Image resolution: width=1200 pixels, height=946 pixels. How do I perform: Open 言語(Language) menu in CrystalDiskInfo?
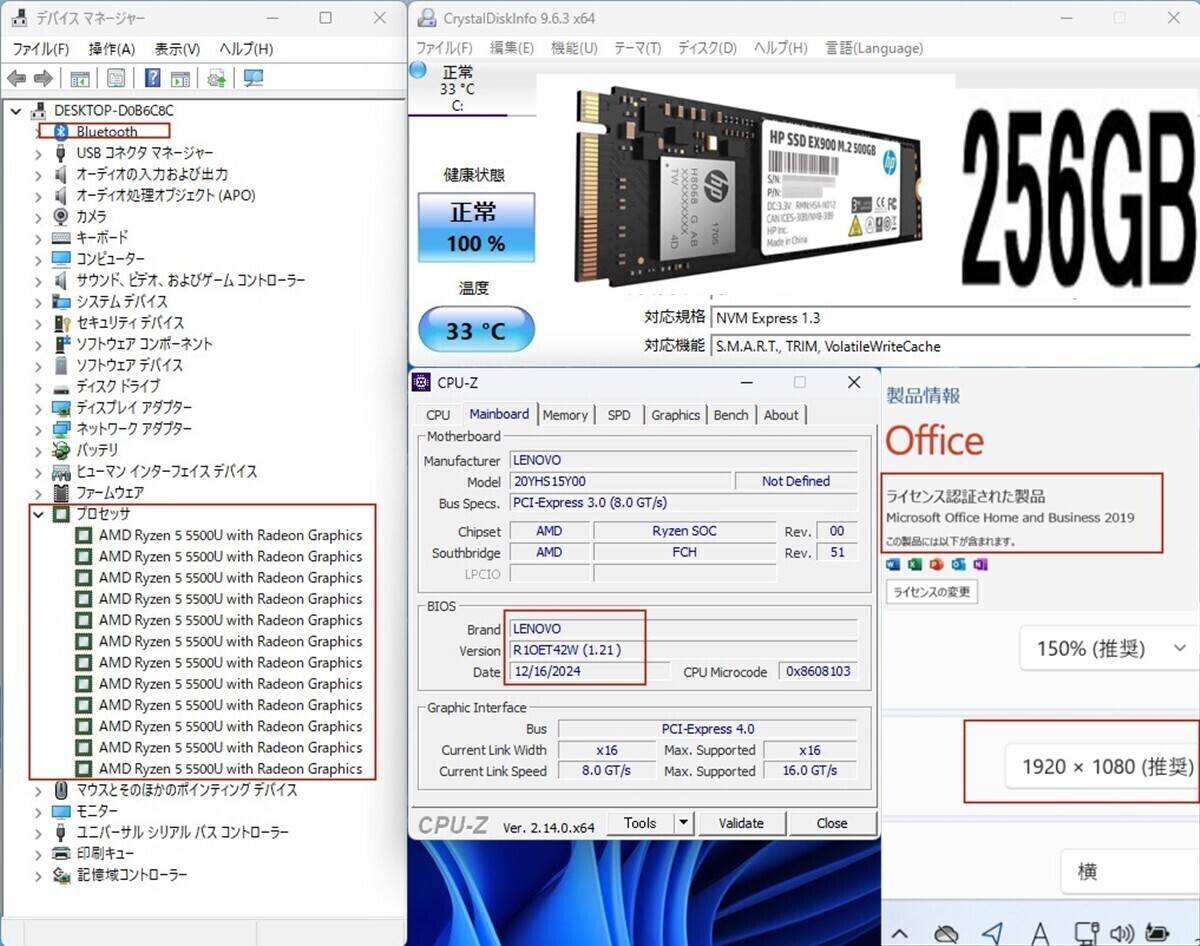pyautogui.click(x=873, y=48)
